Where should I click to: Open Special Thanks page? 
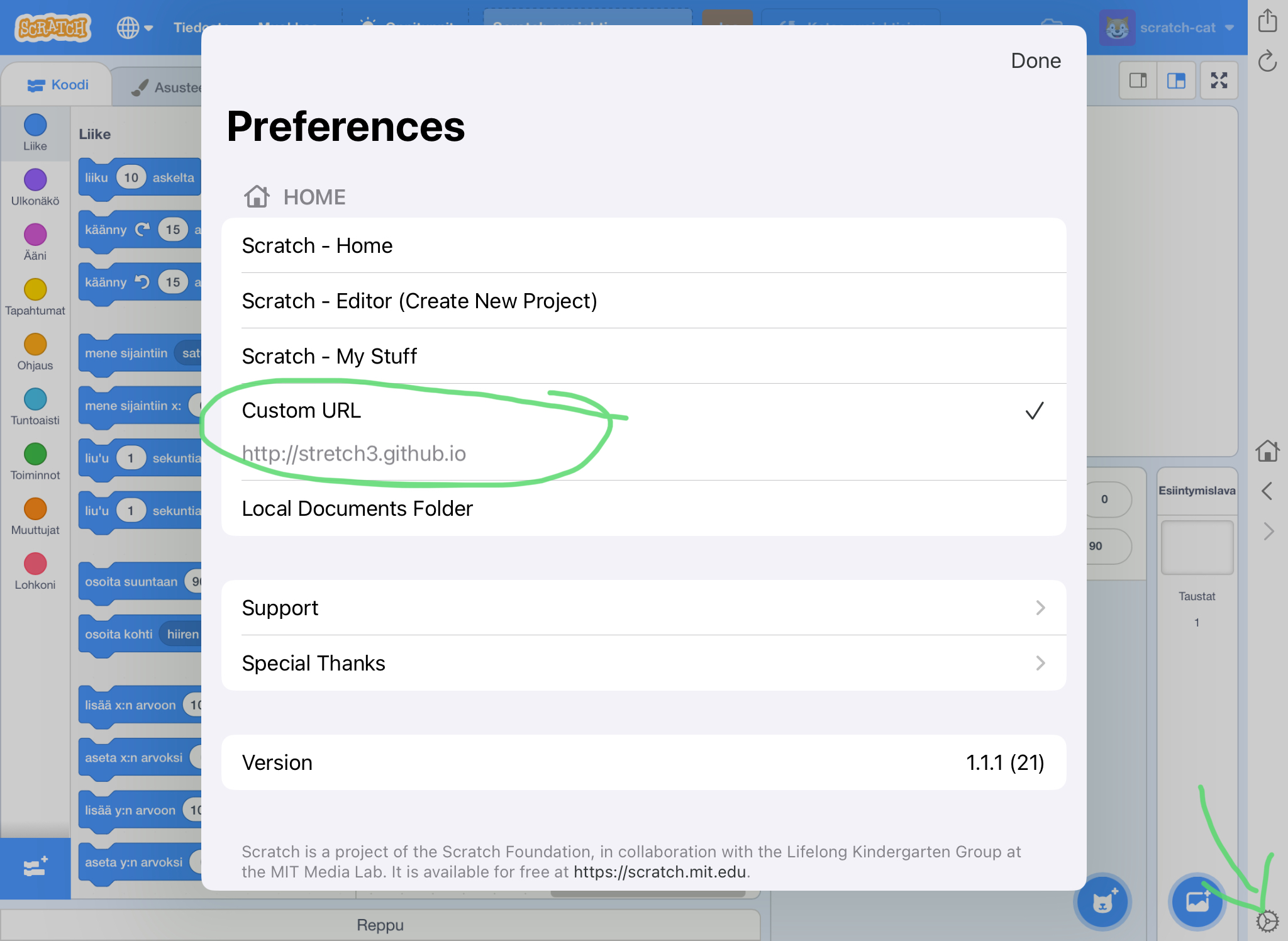click(643, 663)
